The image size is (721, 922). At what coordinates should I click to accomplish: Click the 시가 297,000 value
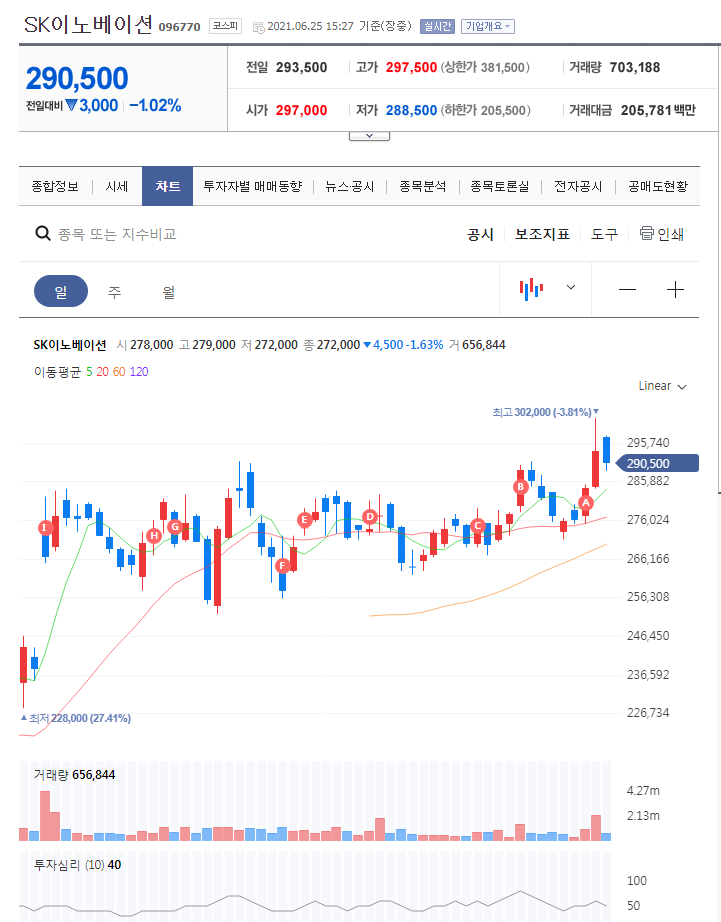point(301,110)
